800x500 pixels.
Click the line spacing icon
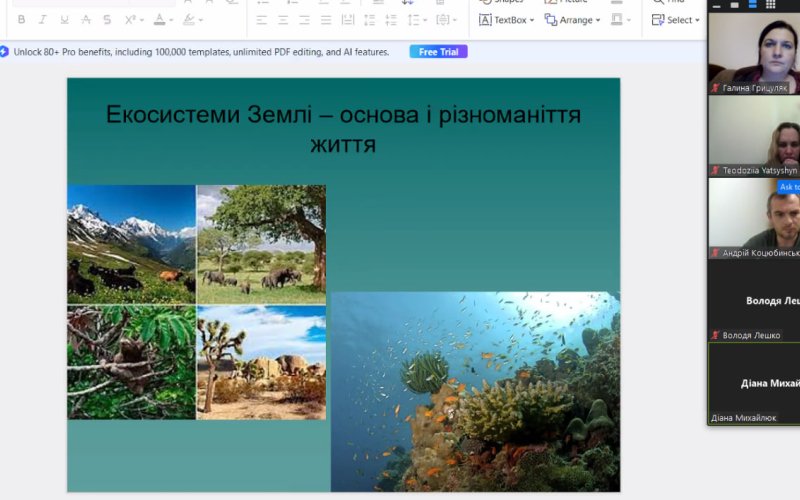click(413, 20)
